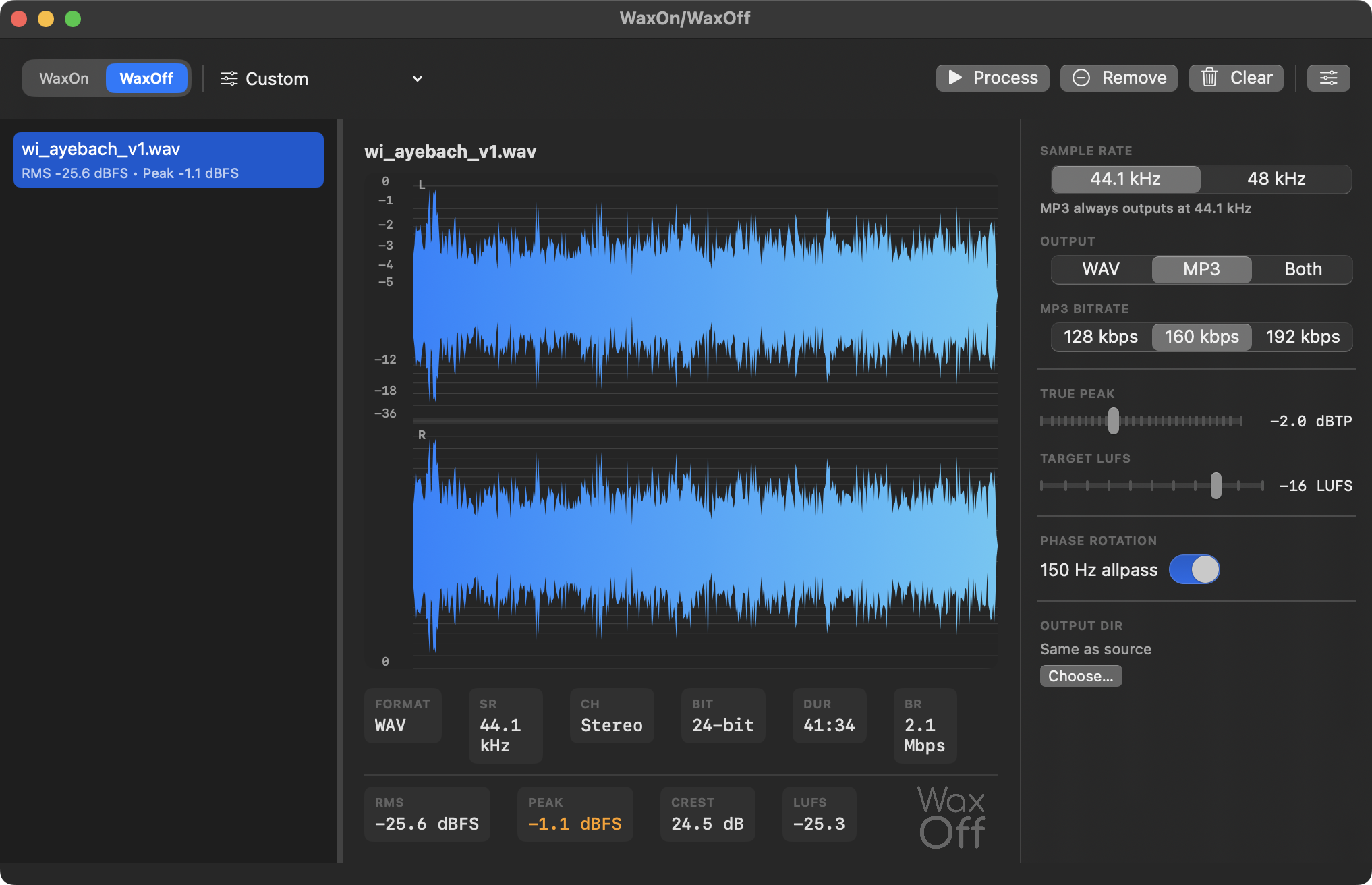Enable the 150 Hz allpass phase rotation toggle

coord(1195,569)
